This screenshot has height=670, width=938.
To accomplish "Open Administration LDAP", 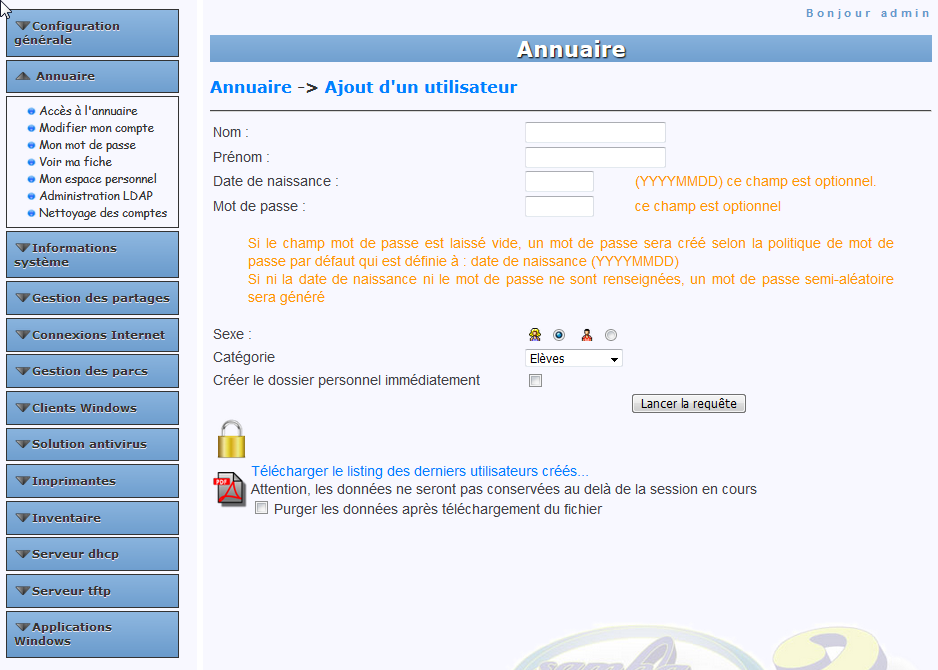I will pos(96,196).
